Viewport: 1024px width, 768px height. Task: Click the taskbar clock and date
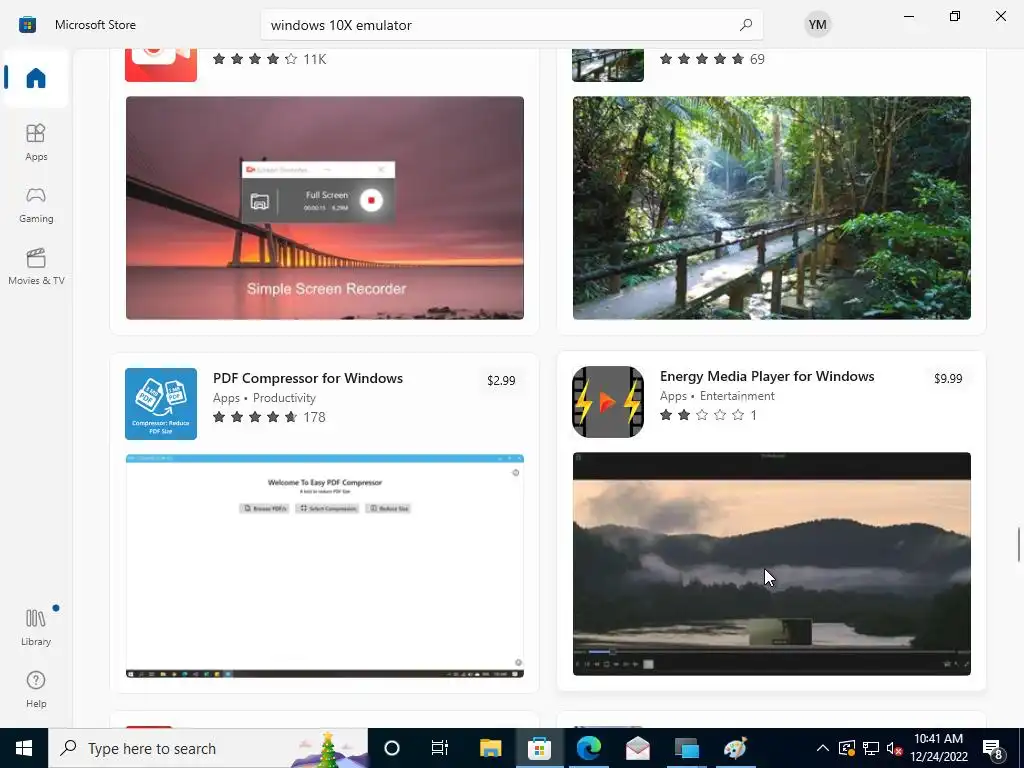[x=938, y=748]
